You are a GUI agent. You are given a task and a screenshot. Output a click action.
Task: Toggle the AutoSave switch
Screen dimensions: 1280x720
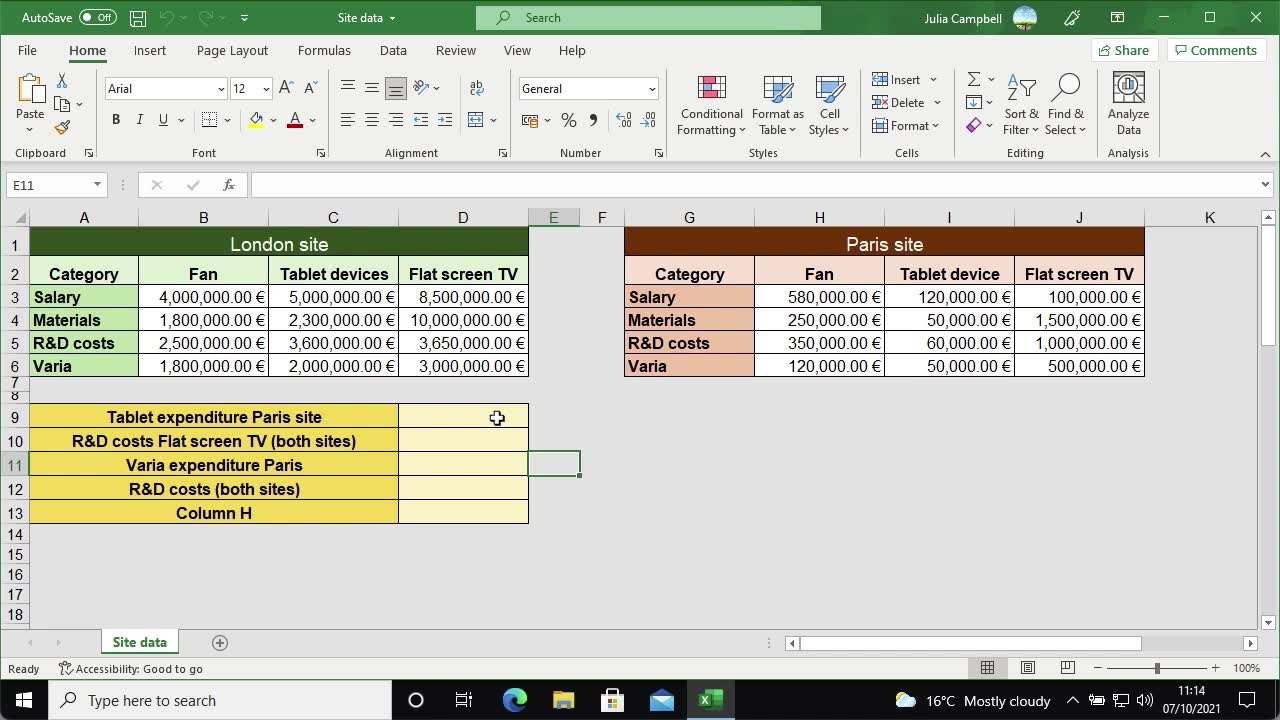(97, 18)
